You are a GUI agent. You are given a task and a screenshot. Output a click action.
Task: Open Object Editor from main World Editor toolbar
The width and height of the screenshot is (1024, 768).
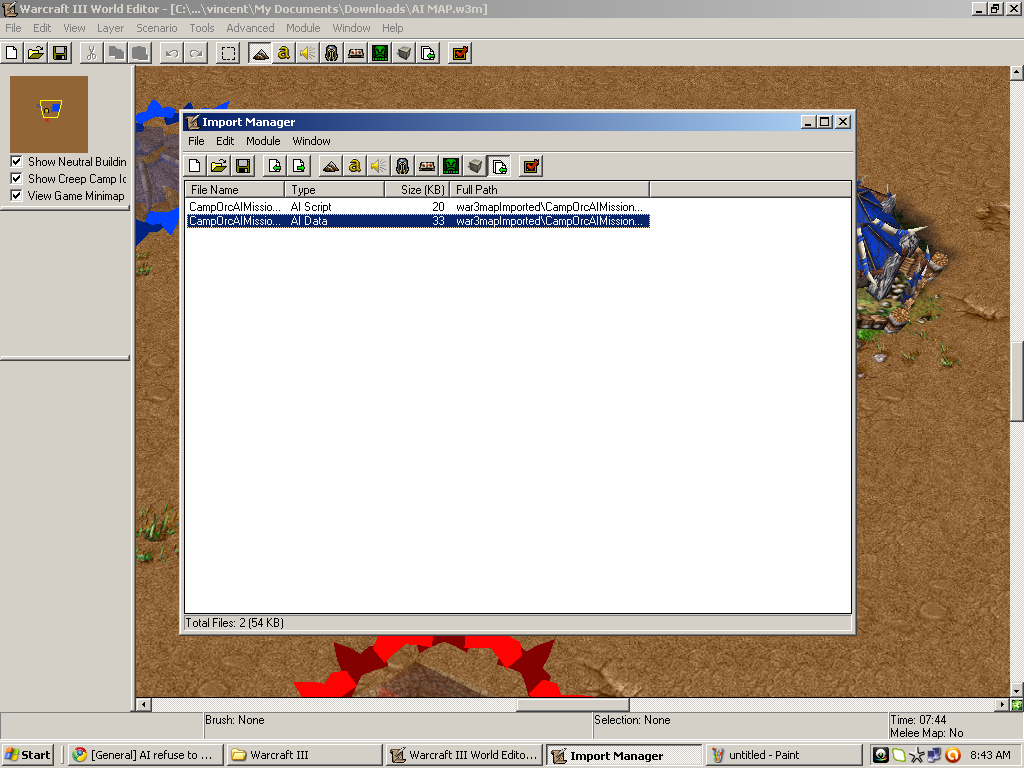tap(331, 53)
